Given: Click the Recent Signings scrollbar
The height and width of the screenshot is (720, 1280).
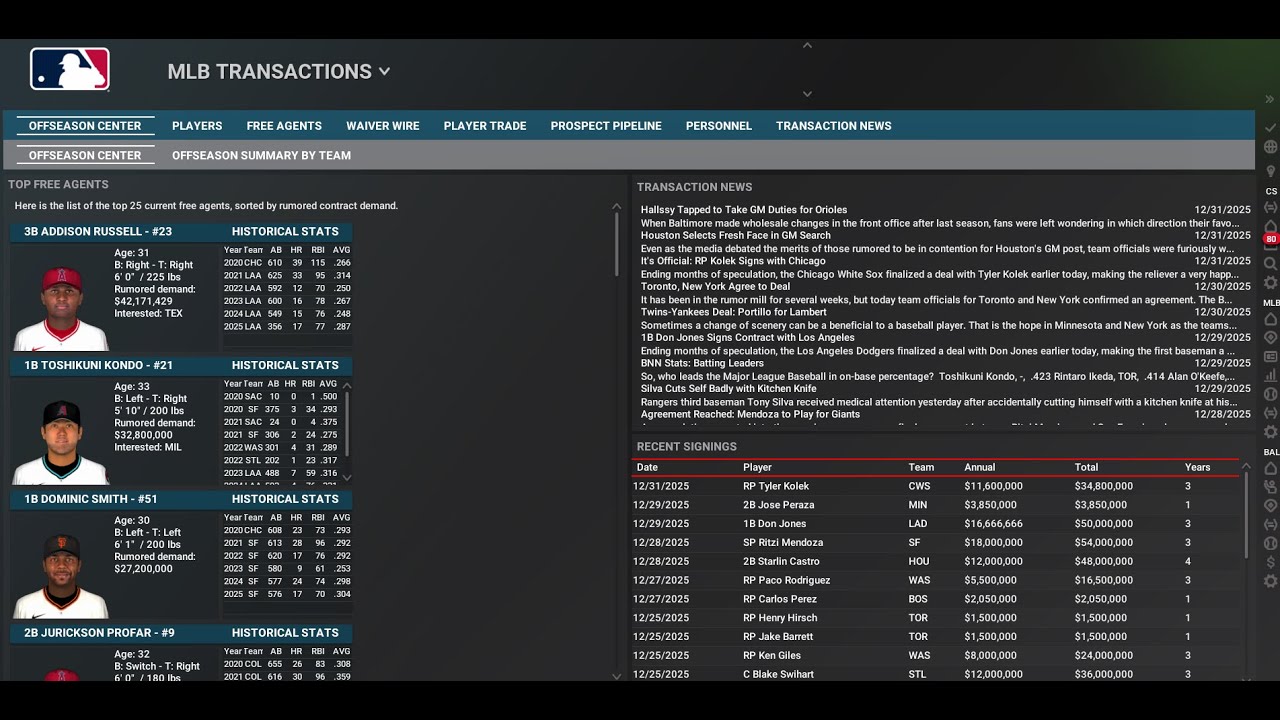Looking at the screenshot, I should 1246,517.
